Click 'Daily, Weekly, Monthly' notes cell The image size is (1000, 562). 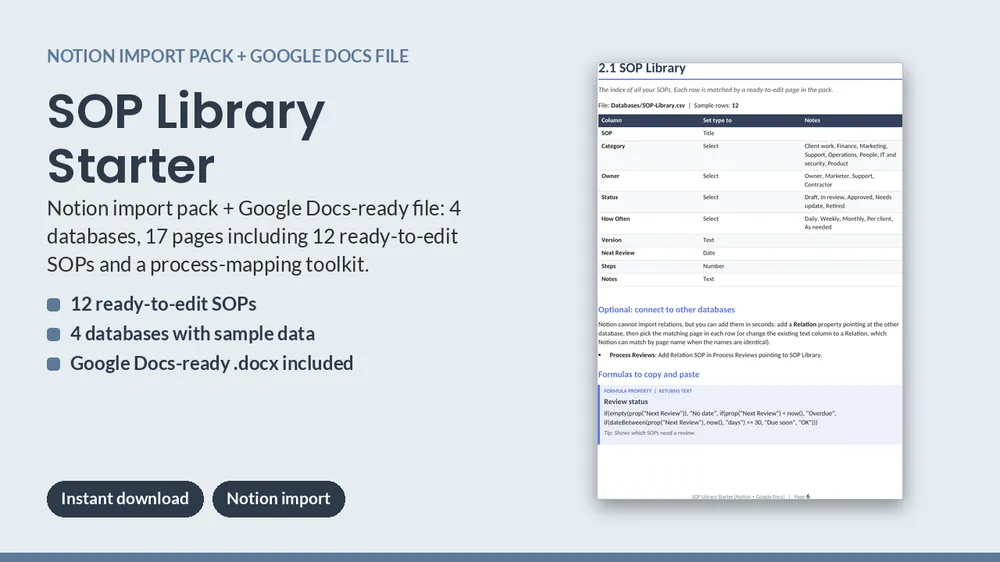848,223
